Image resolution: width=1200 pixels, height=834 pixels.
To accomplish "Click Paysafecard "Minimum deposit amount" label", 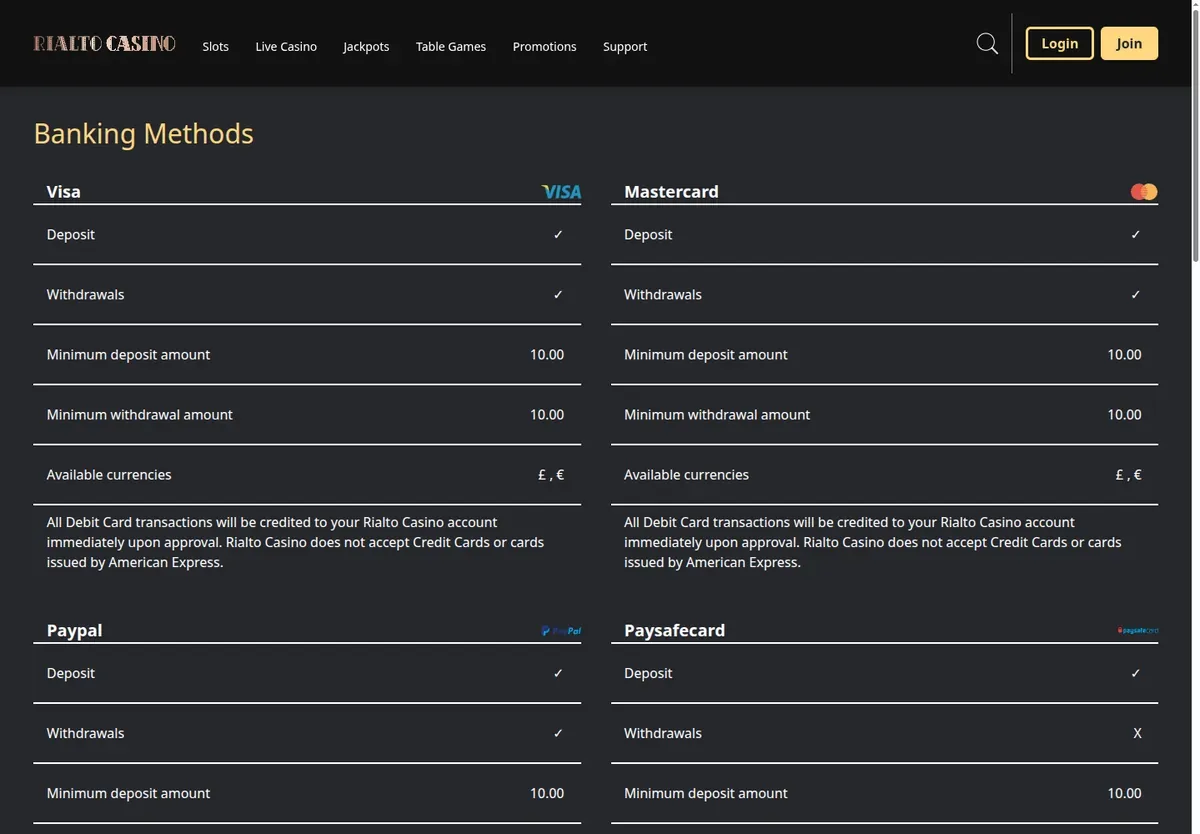I will (706, 793).
